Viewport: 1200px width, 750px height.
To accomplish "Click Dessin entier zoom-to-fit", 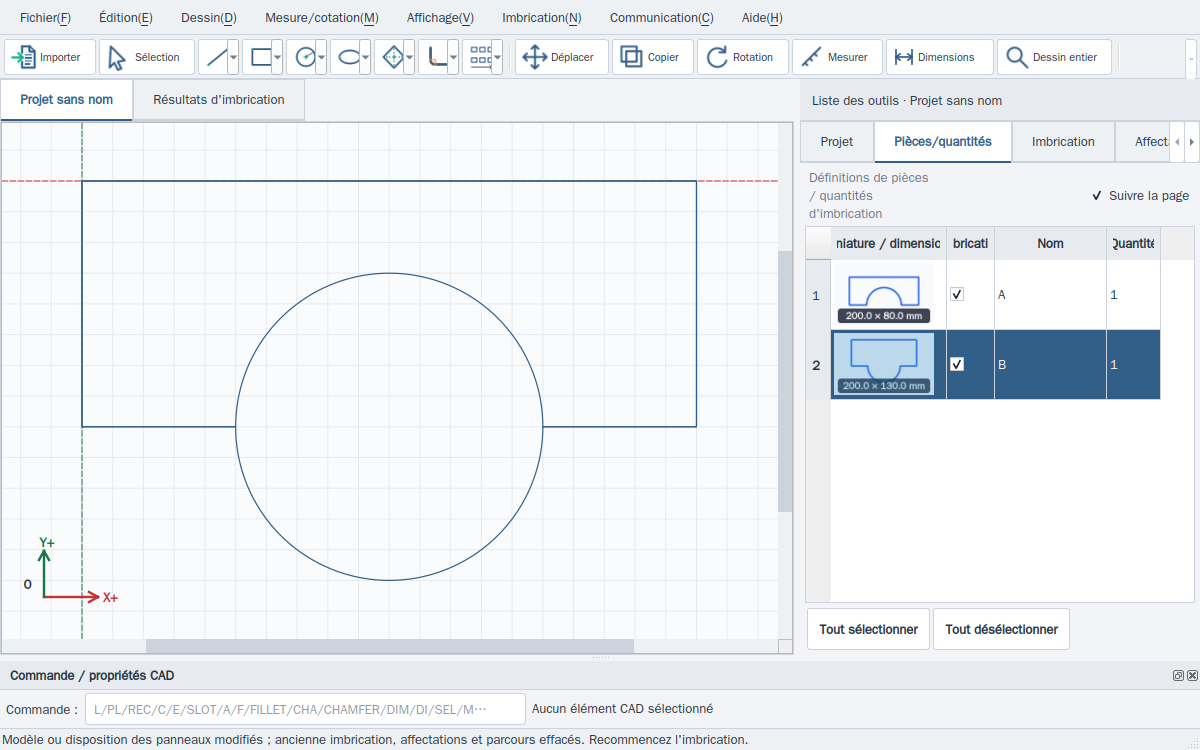I will [x=1054, y=57].
